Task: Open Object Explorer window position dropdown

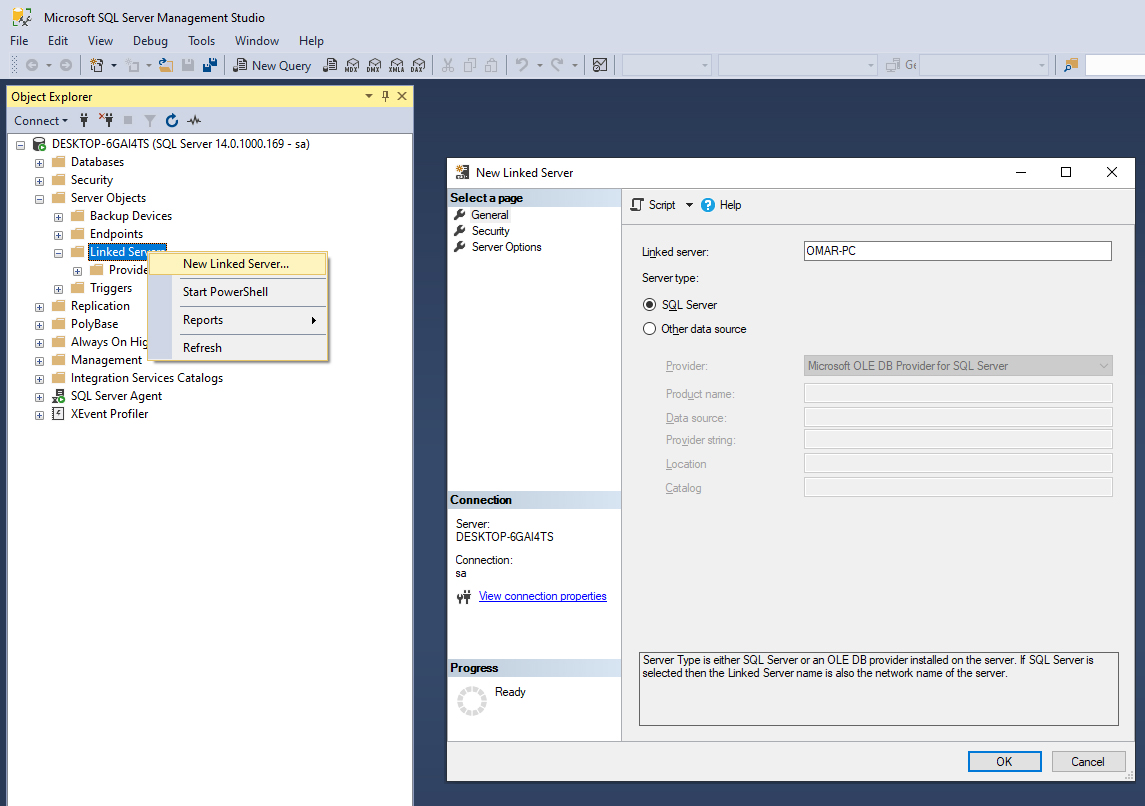Action: coord(369,96)
